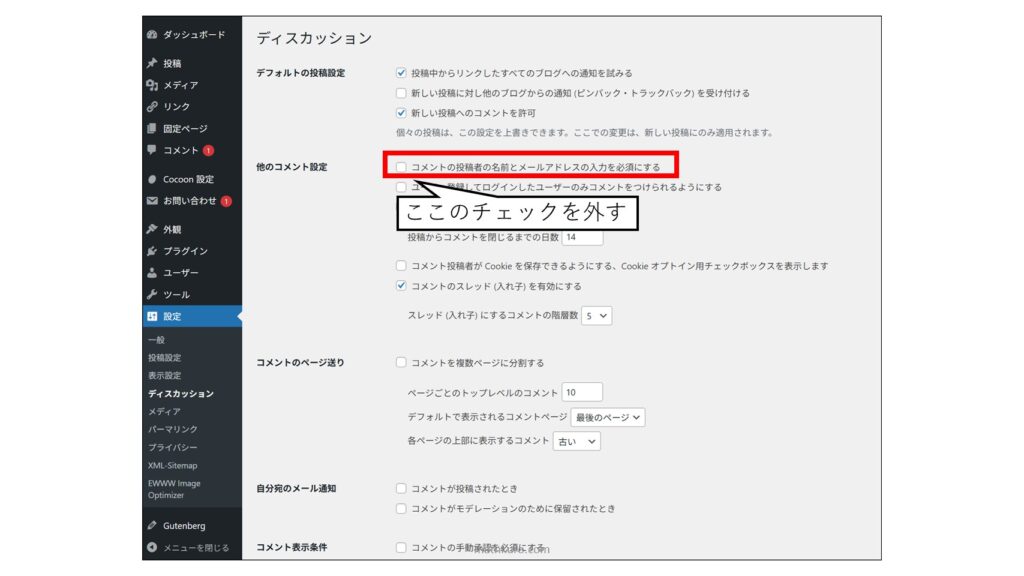Open thread depth dropdown showing 5

(x=596, y=315)
